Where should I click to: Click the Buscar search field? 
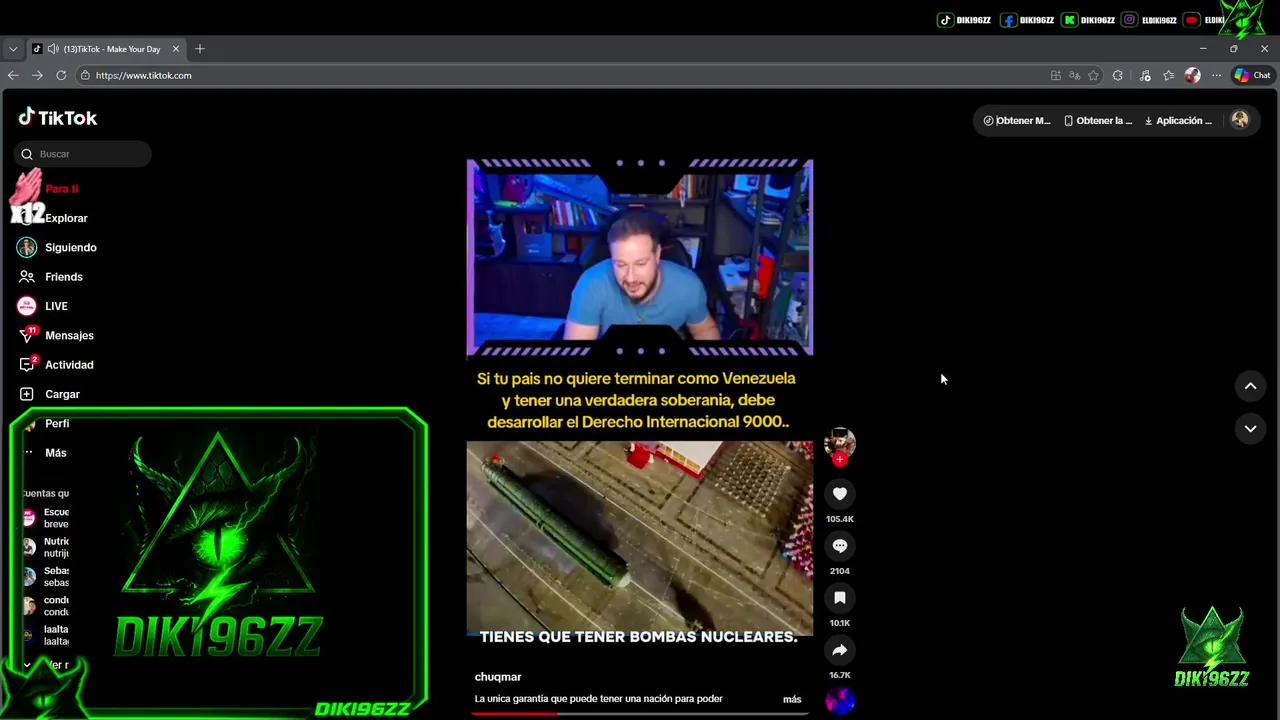83,154
